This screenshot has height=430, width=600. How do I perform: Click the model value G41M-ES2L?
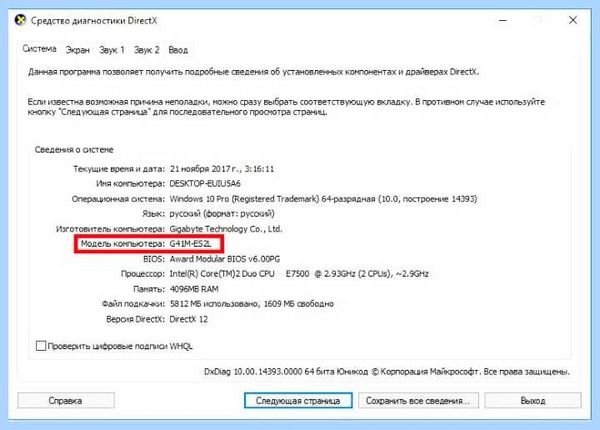pyautogui.click(x=190, y=244)
